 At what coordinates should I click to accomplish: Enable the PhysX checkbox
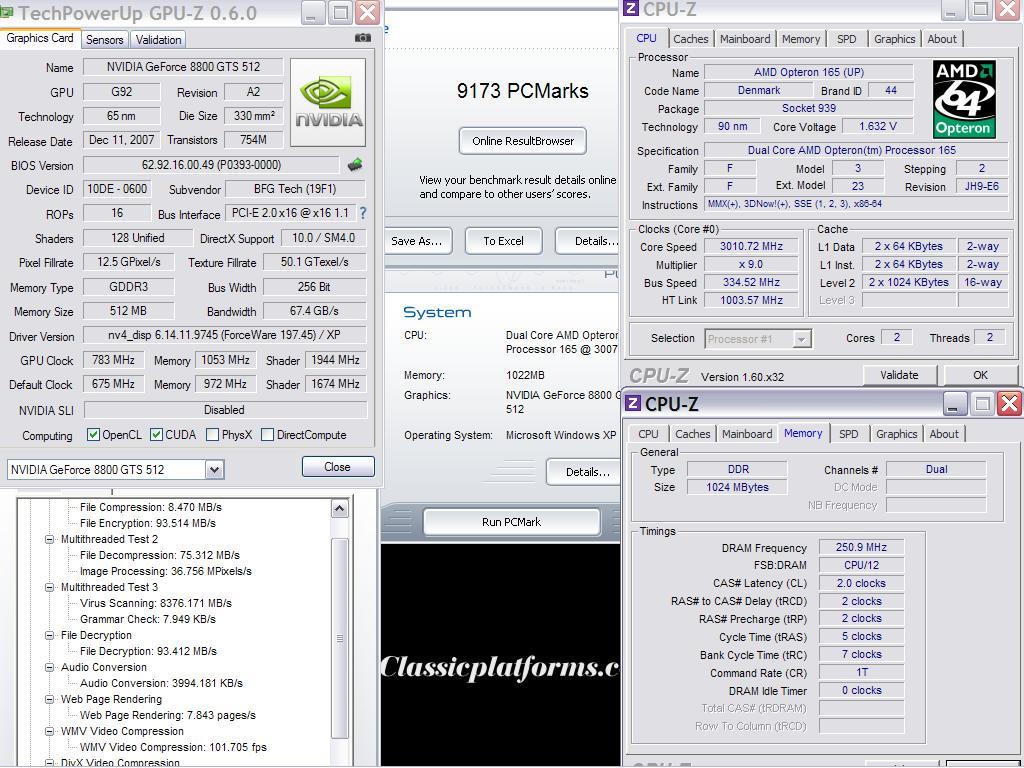tap(212, 435)
